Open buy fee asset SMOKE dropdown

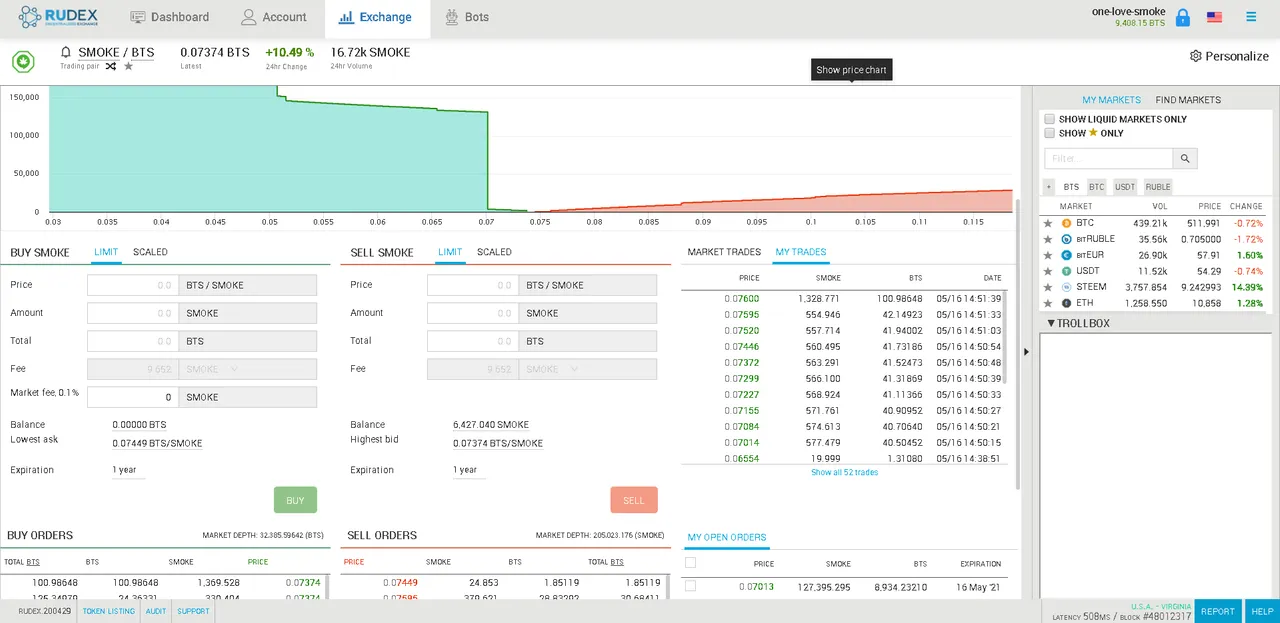(248, 369)
